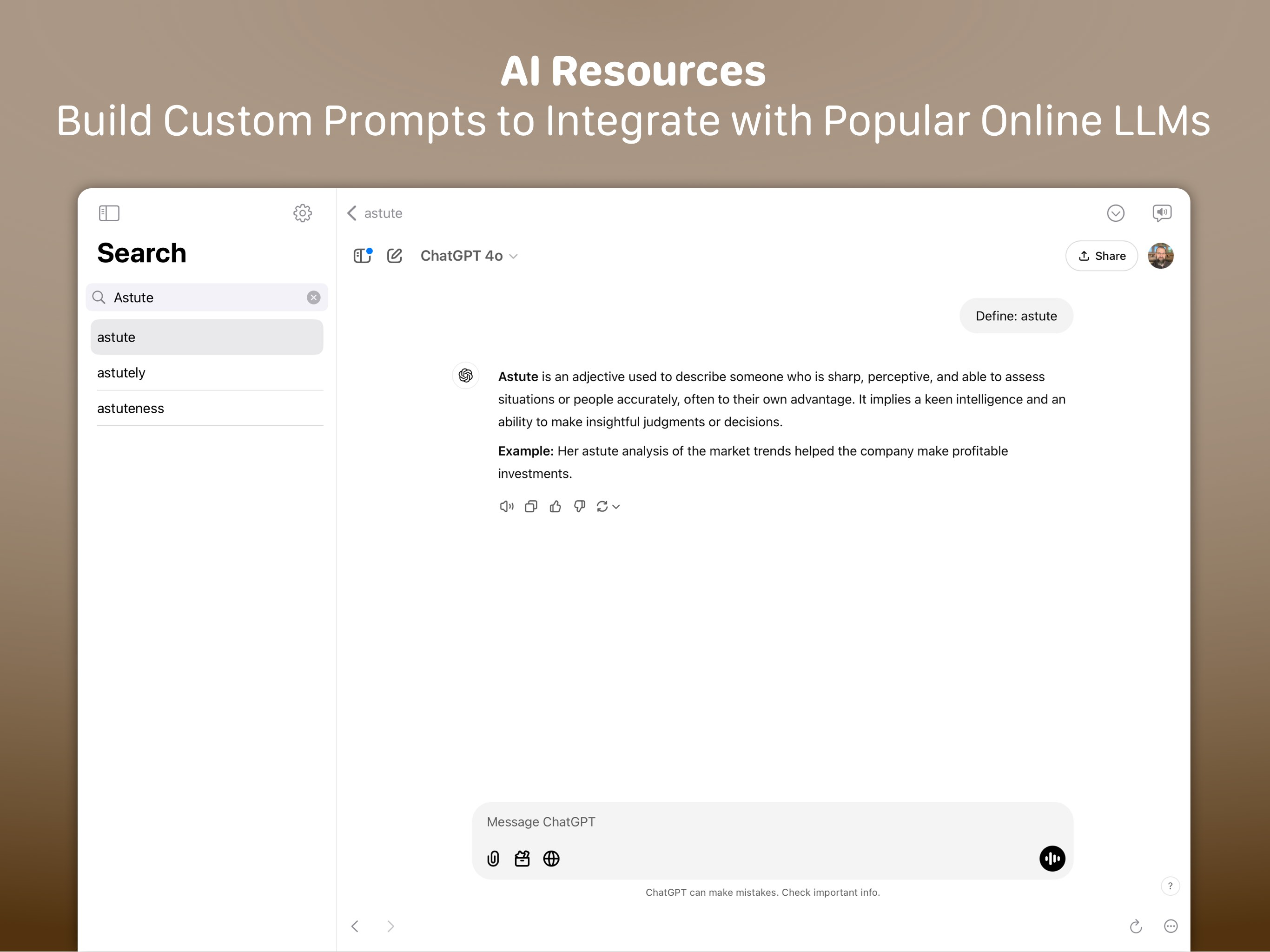Open settings gear in sidebar
The width and height of the screenshot is (1270, 952).
(x=303, y=213)
